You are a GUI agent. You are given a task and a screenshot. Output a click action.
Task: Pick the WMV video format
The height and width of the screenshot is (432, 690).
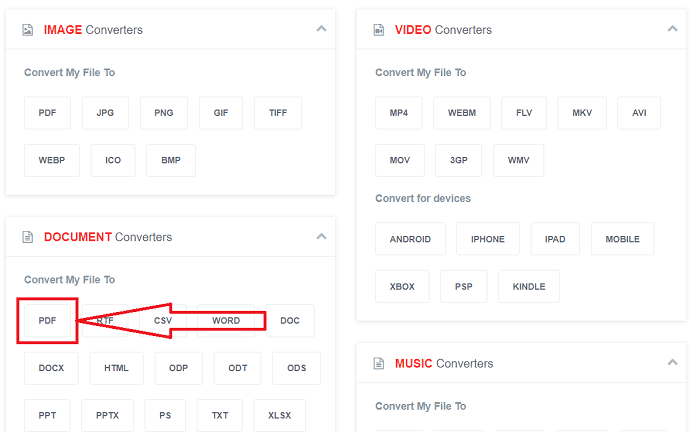(518, 161)
